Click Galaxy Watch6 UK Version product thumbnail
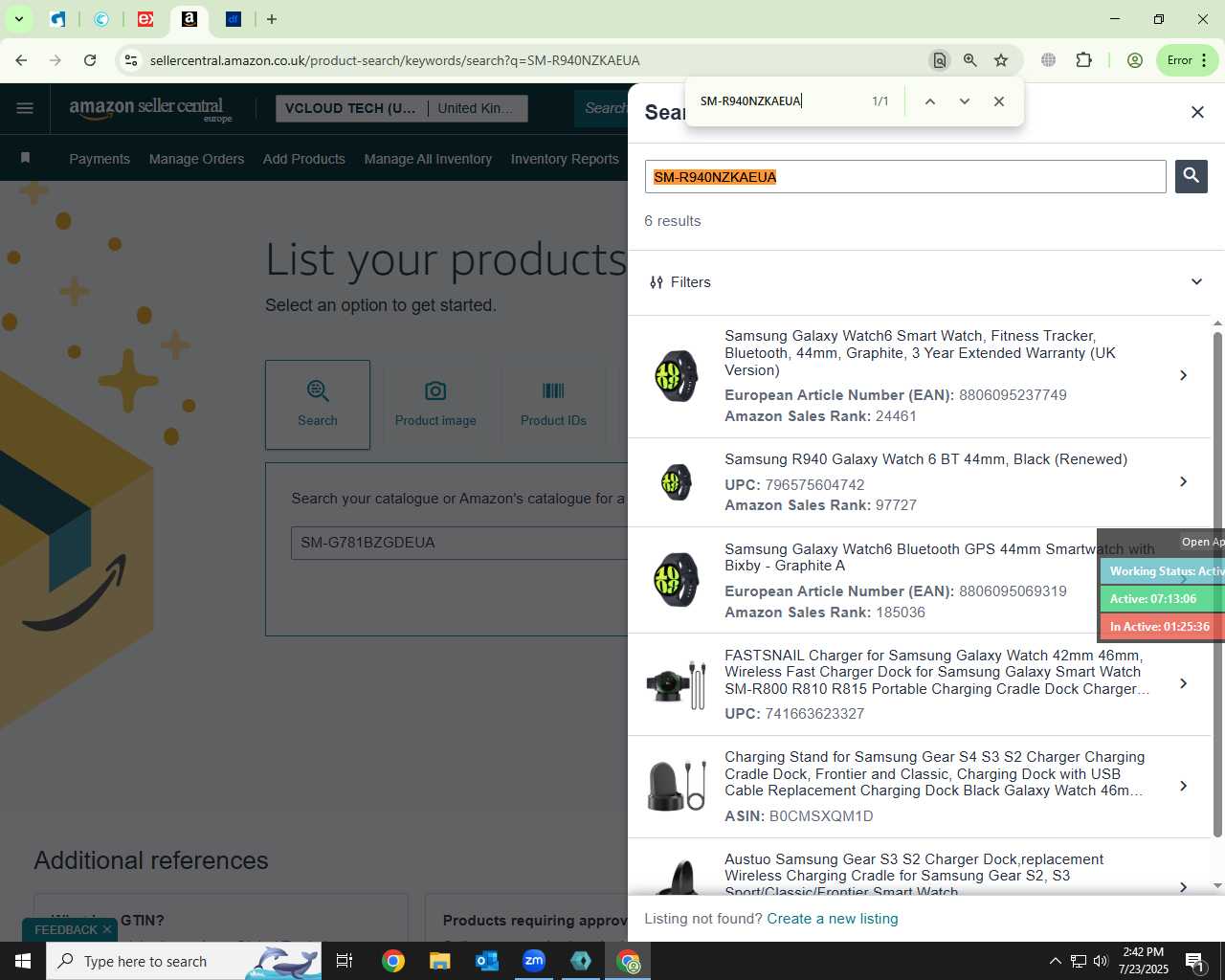The image size is (1225, 980). 677,375
